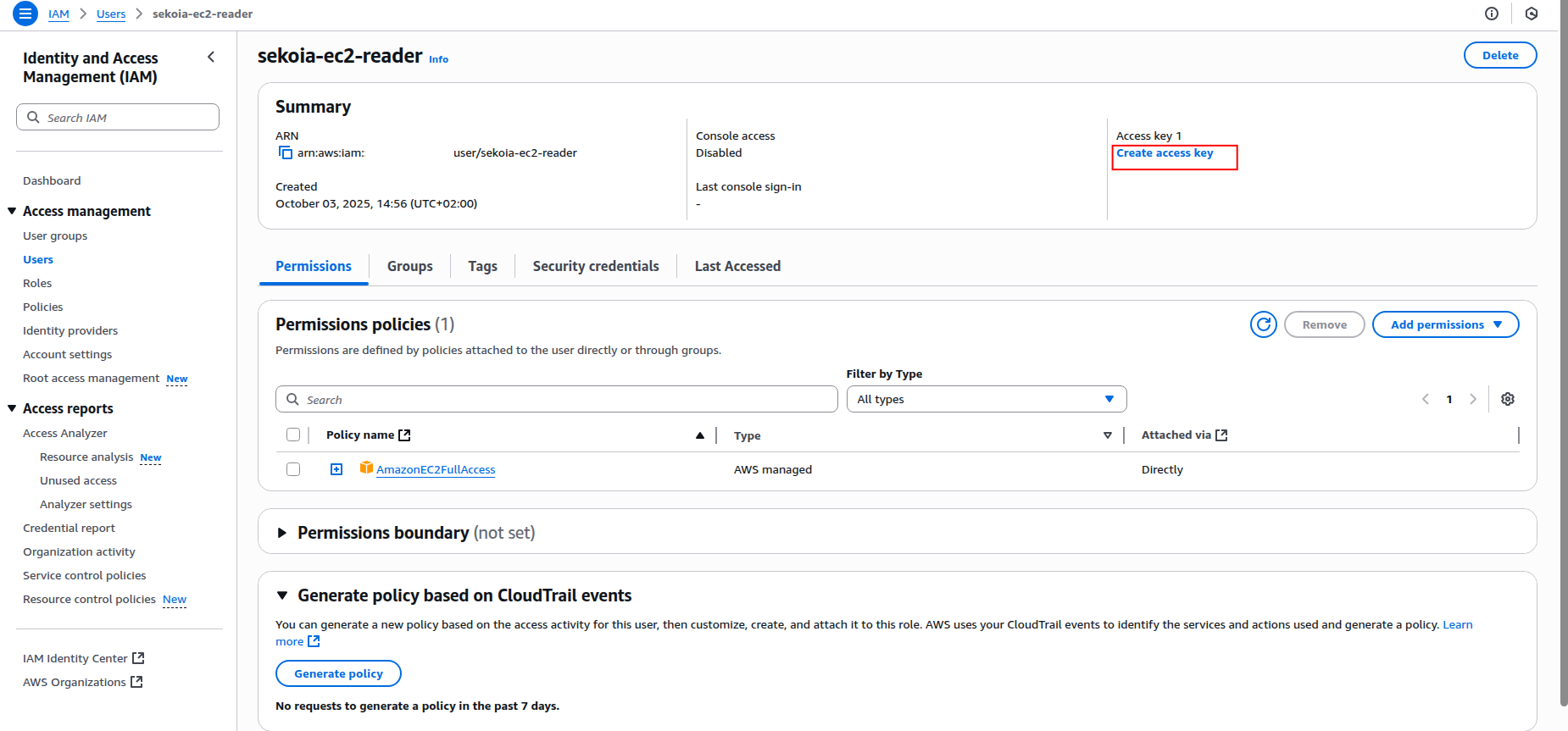Expand AmazonEC2FullAccess policy details plus icon
This screenshot has width=1568, height=731.
[336, 469]
